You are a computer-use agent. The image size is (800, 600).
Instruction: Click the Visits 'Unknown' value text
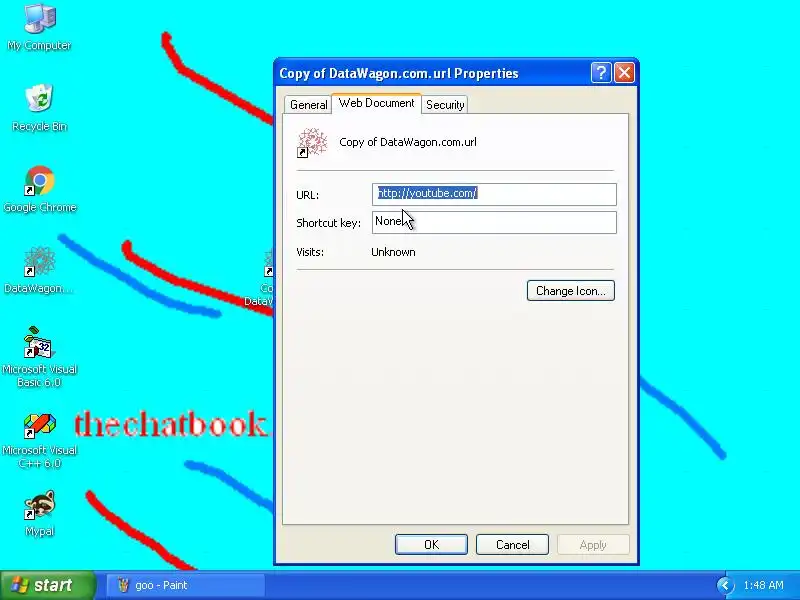pyautogui.click(x=393, y=252)
